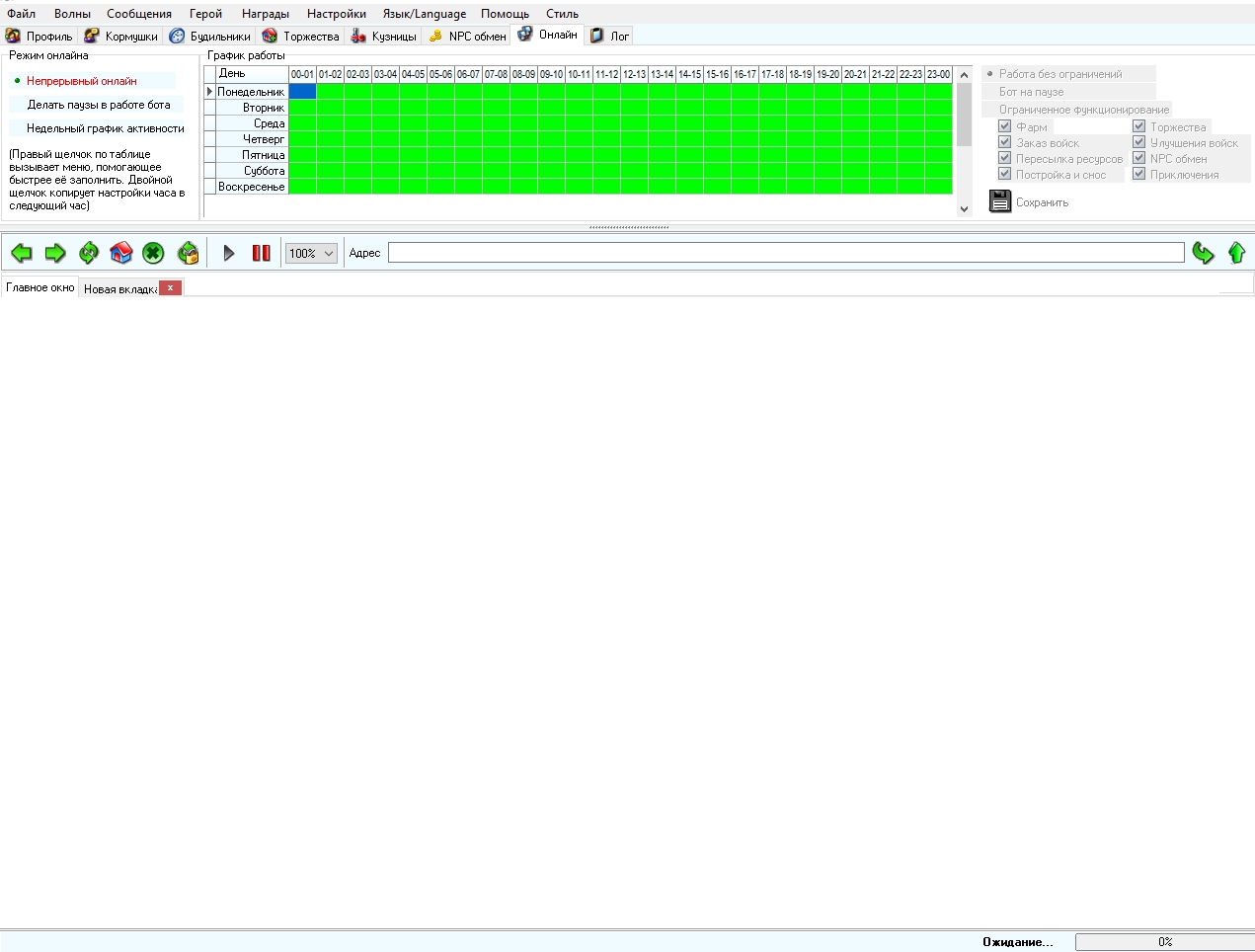Open the Помощь menu
Image resolution: width=1255 pixels, height=952 pixels.
pos(505,14)
